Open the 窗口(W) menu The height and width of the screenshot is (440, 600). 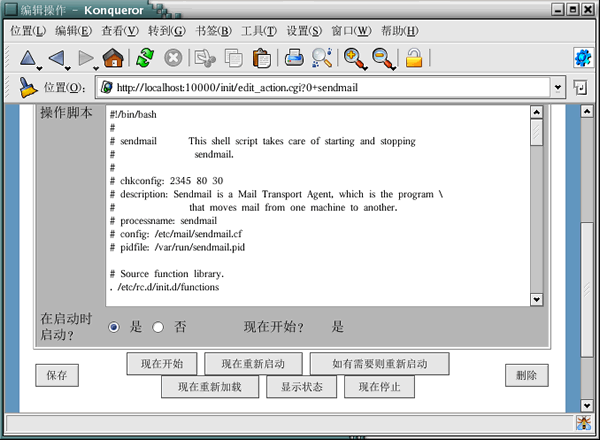pyautogui.click(x=351, y=31)
